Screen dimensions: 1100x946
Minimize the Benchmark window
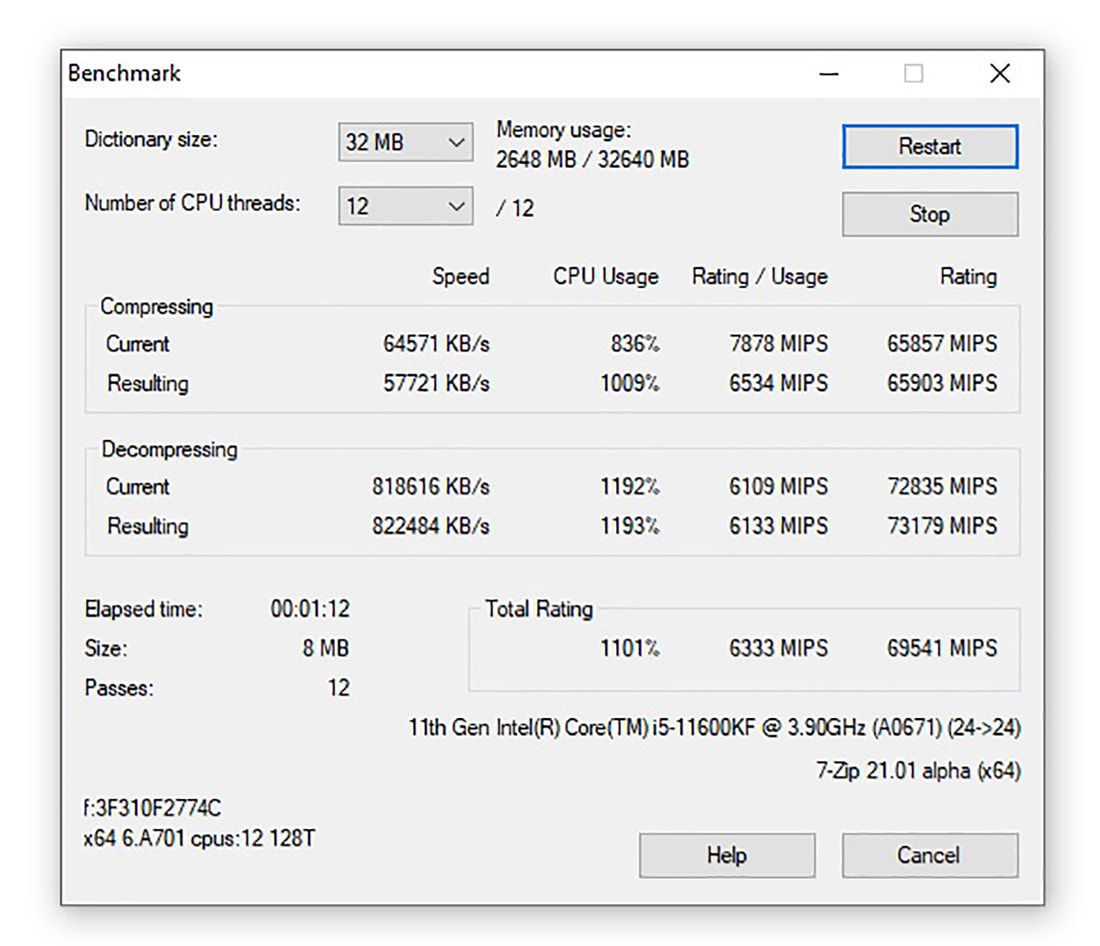(827, 74)
